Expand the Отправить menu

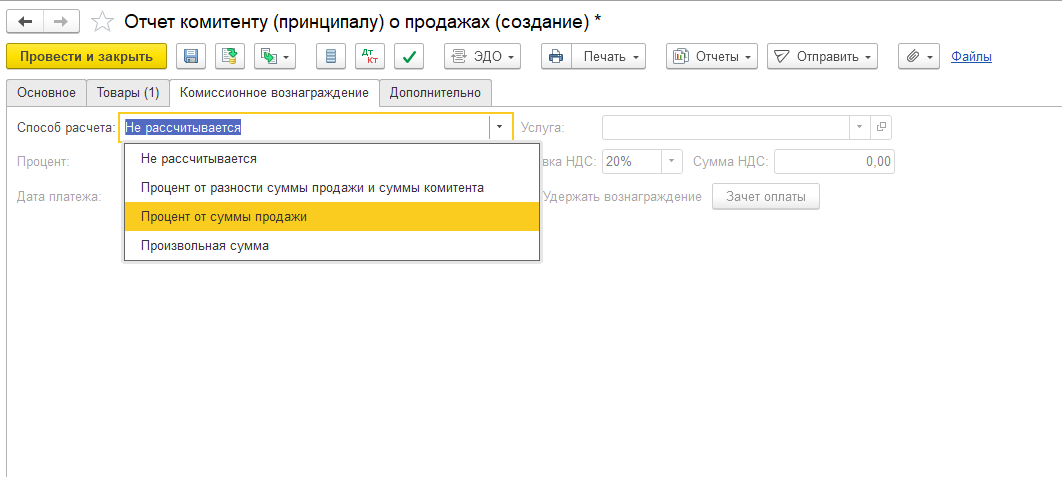(822, 57)
